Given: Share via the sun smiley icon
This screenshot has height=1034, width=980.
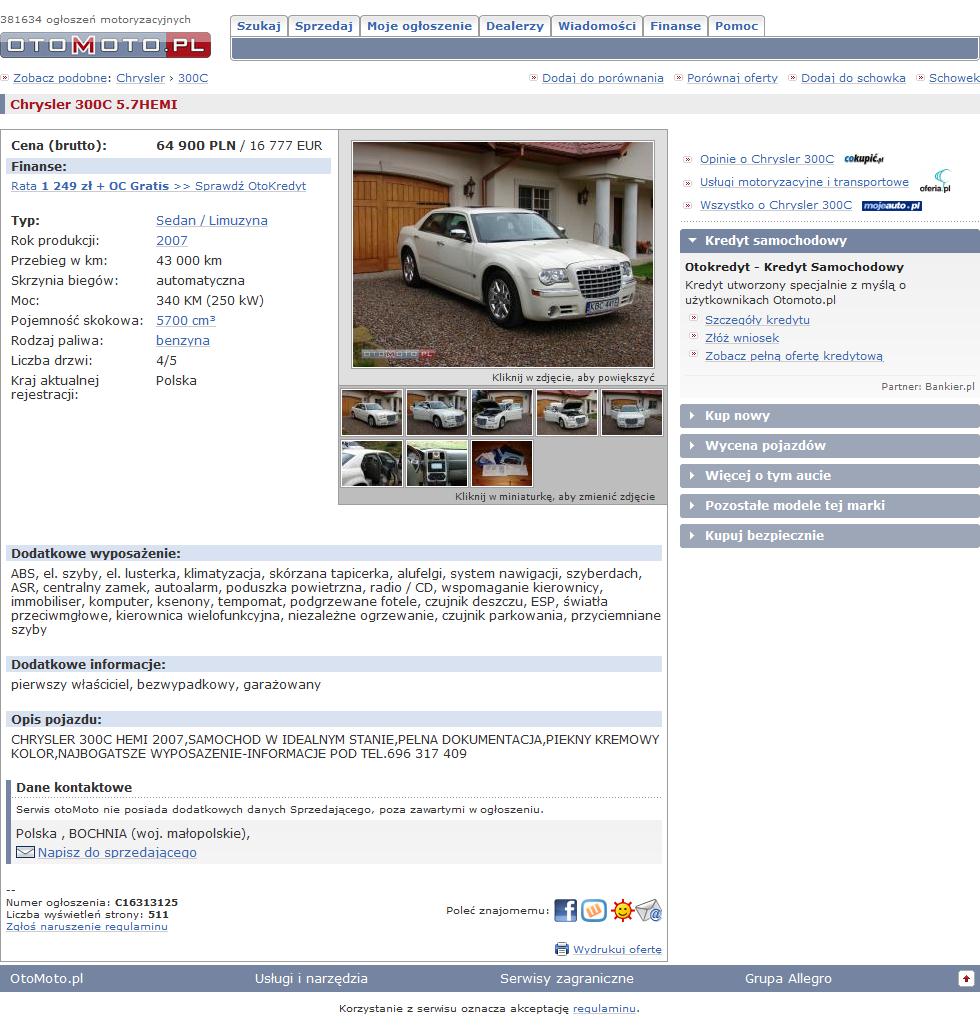Looking at the screenshot, I should click(622, 911).
